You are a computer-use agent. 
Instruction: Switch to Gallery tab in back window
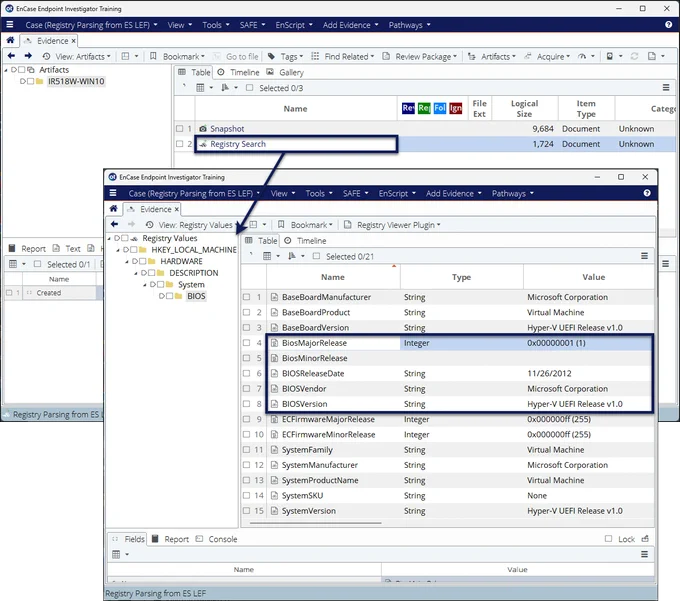(x=285, y=72)
